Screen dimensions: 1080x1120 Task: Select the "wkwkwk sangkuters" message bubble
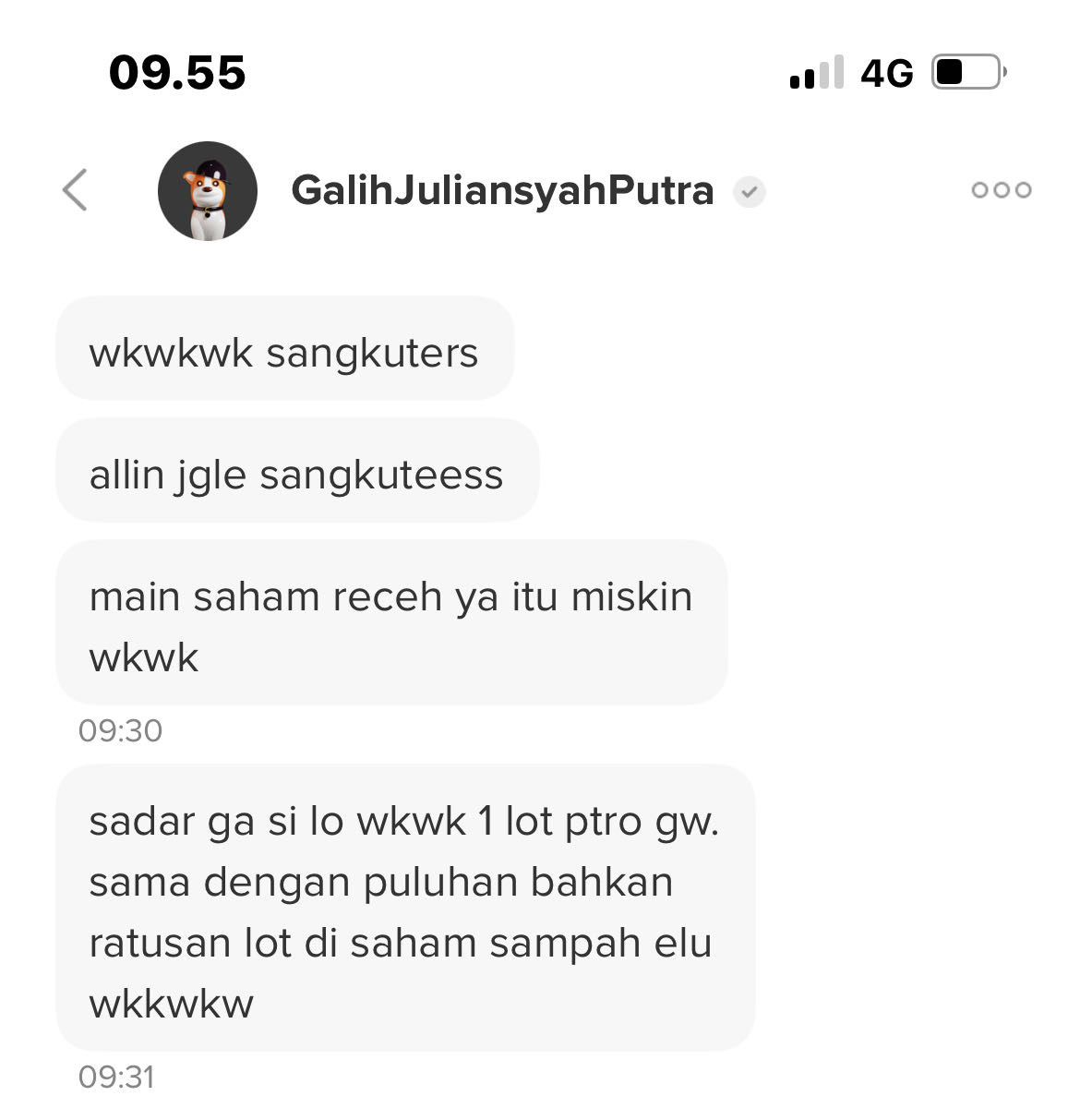click(285, 349)
